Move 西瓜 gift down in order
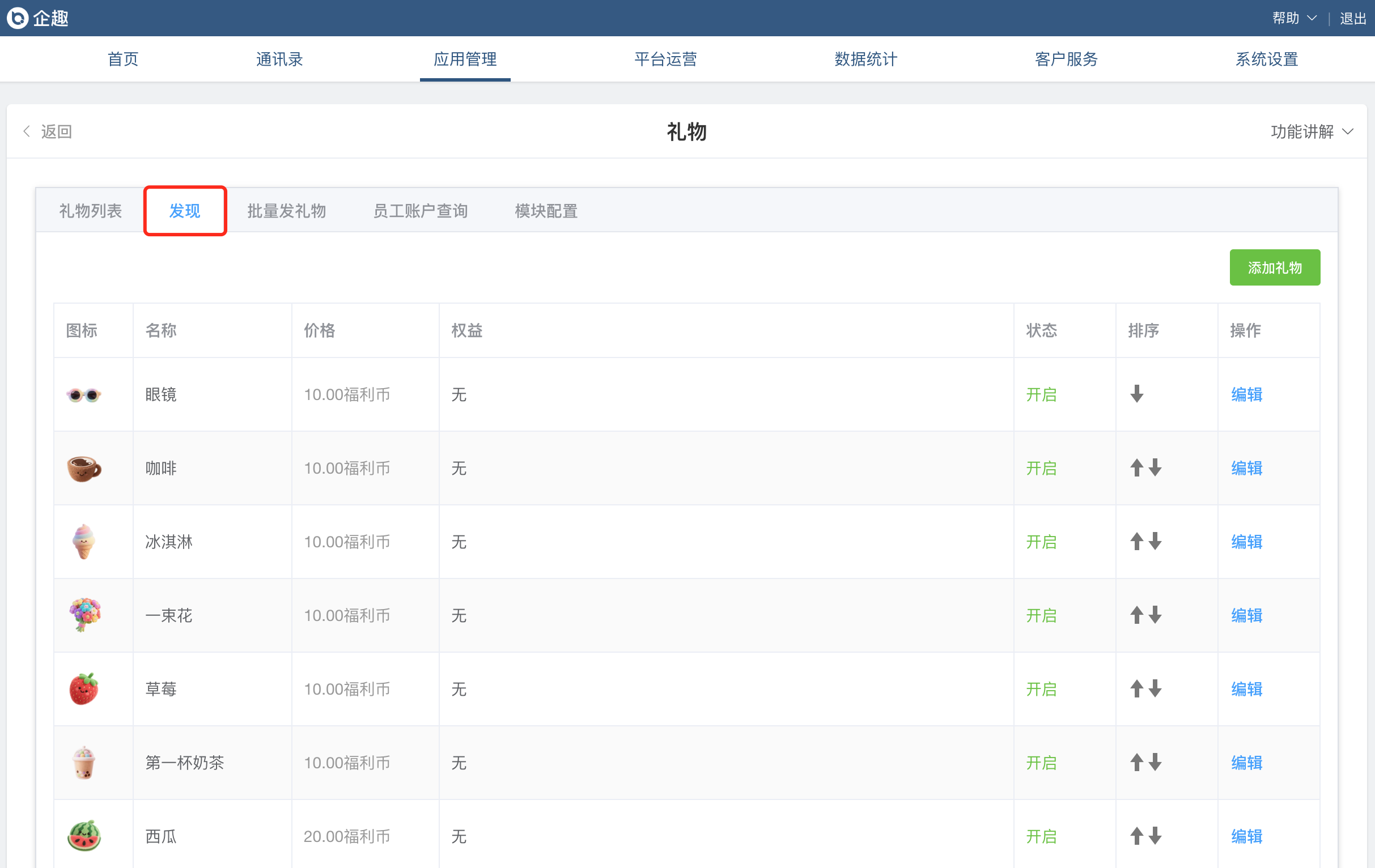The width and height of the screenshot is (1375, 868). click(1155, 836)
